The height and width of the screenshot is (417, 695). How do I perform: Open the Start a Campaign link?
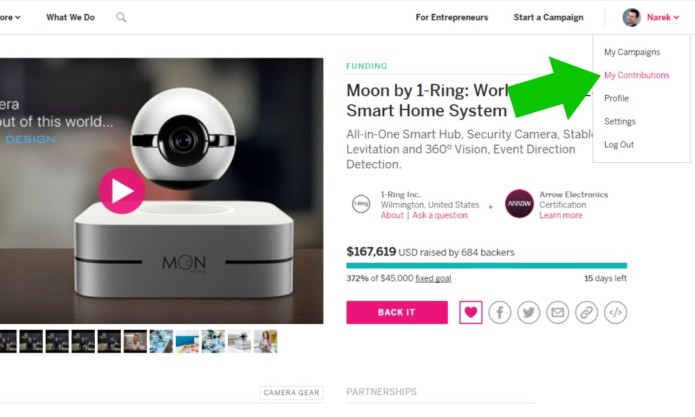548,17
